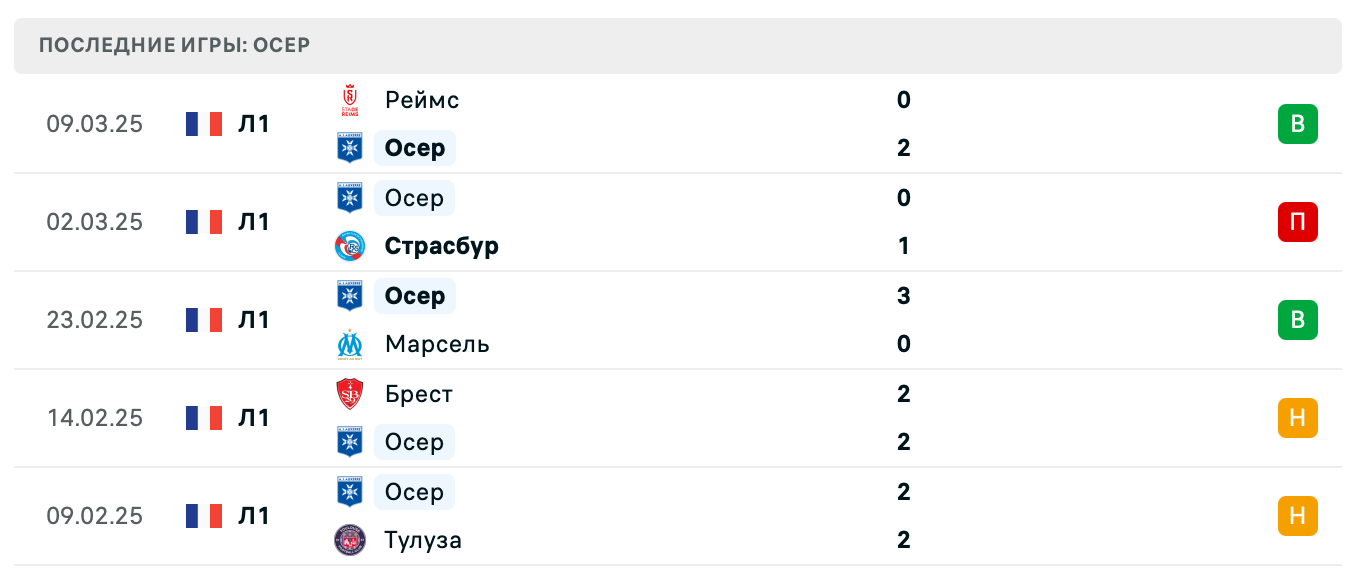Click the green В badge for the Reims match
This screenshot has width=1358, height=582.
tap(1298, 124)
